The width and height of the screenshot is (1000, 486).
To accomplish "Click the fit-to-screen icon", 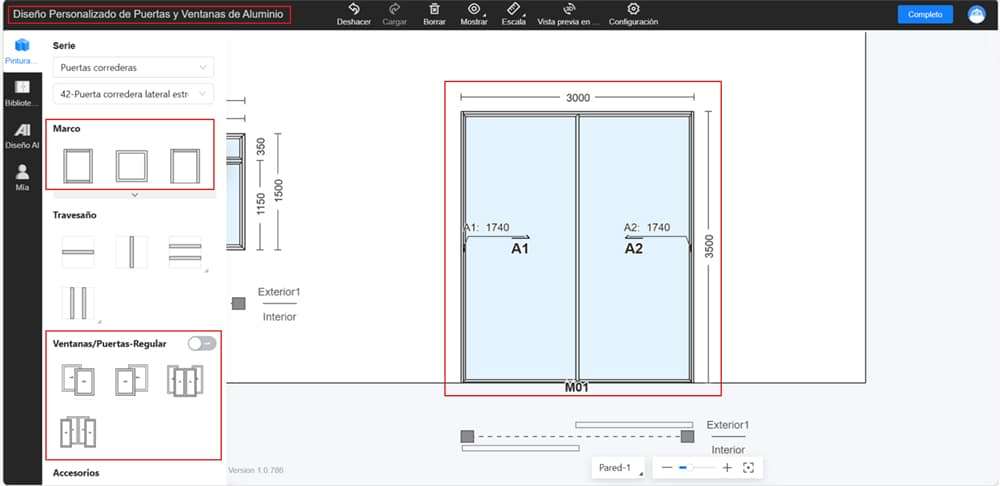I will tap(749, 468).
